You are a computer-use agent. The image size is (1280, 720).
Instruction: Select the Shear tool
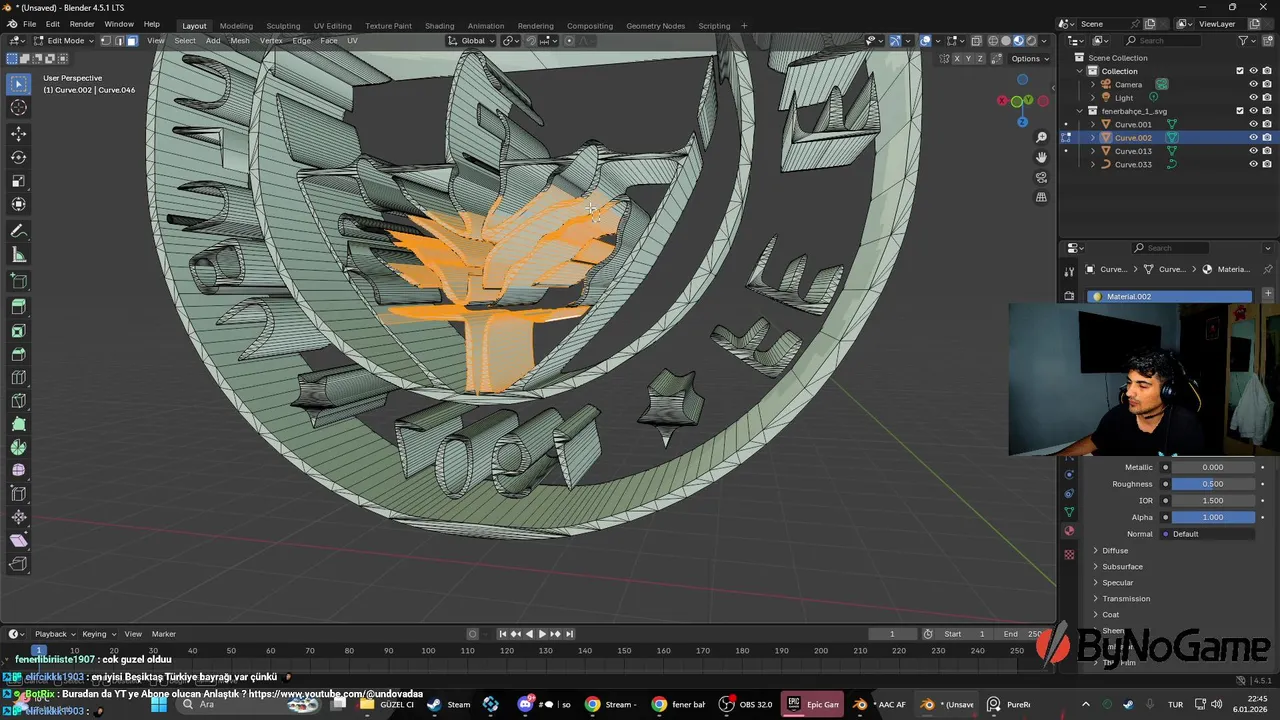(18, 540)
